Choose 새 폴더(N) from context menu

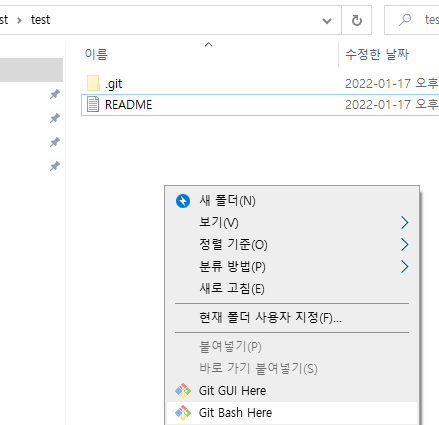292,201
